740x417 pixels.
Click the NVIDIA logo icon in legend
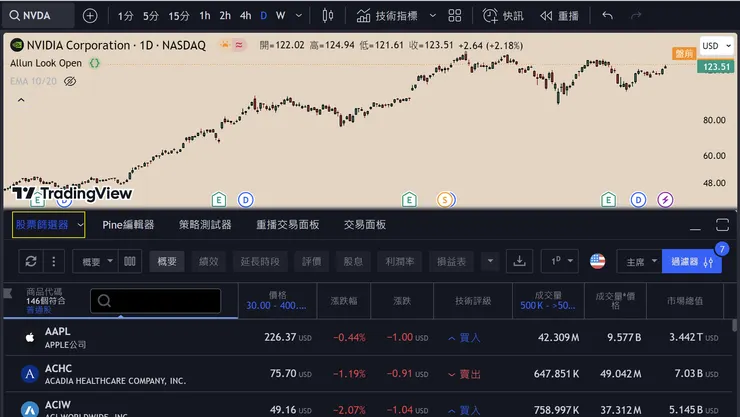17,45
